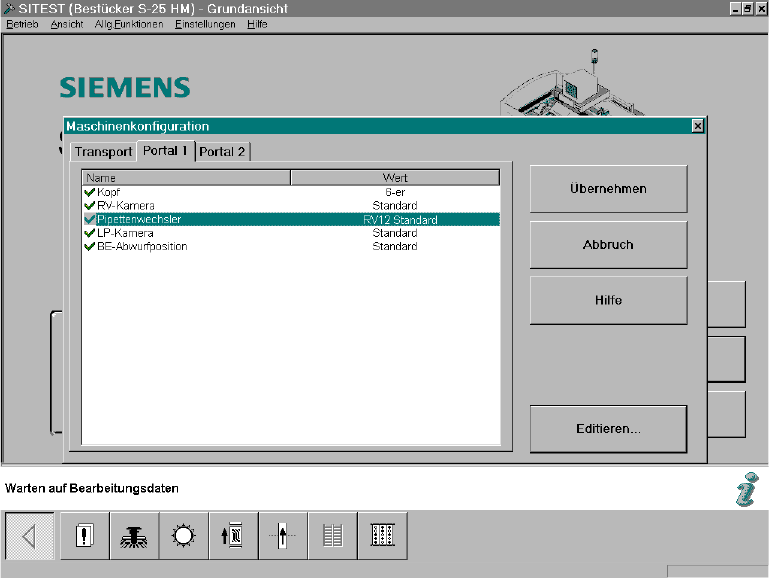
Task: Click the placement head nozzle toolbar icon
Action: pos(134,536)
